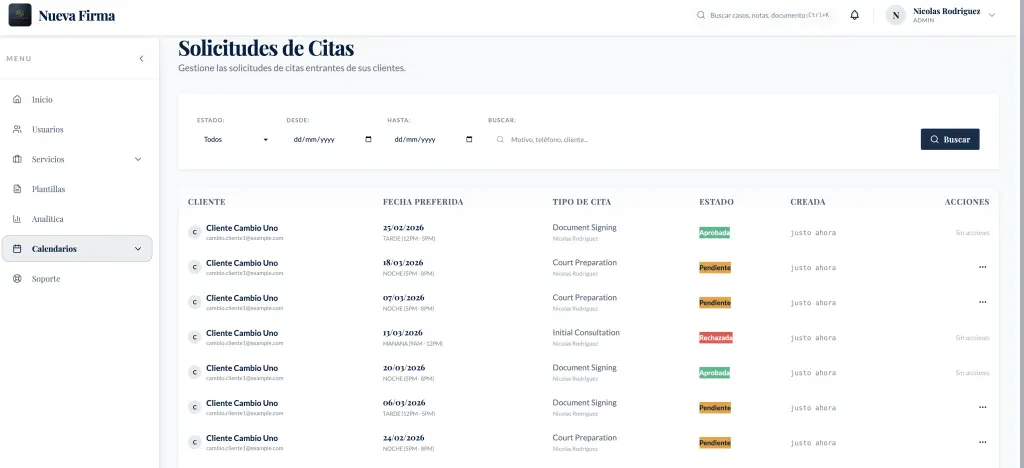Click the Inicio home icon
This screenshot has height=468, width=1024.
point(18,100)
